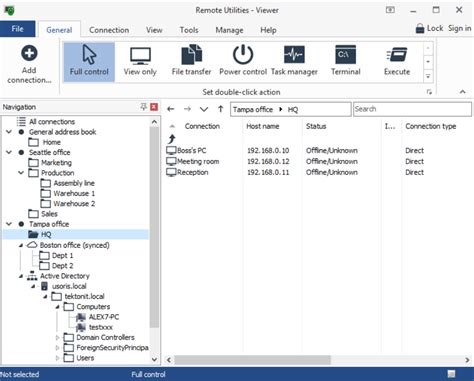Open Task manager mode
This screenshot has width=474, height=381.
pyautogui.click(x=294, y=62)
